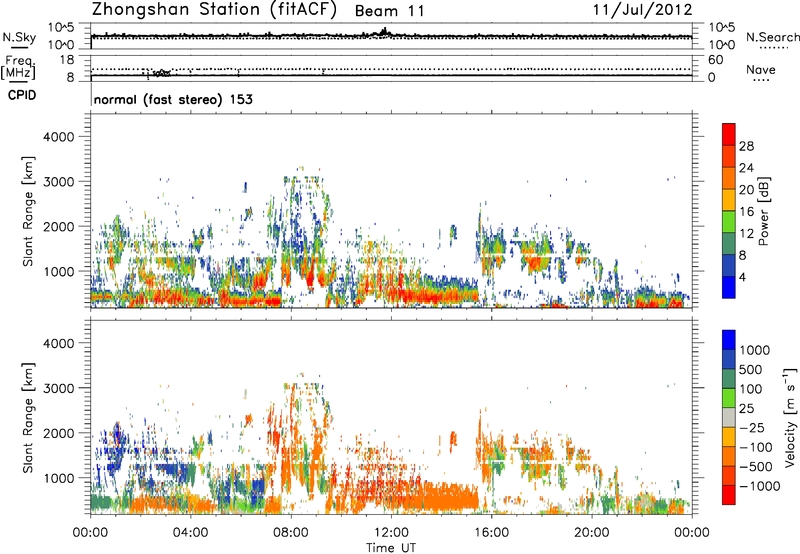Click the '18' tick on the frequency axis
This screenshot has height=554, width=800.
coord(66,60)
